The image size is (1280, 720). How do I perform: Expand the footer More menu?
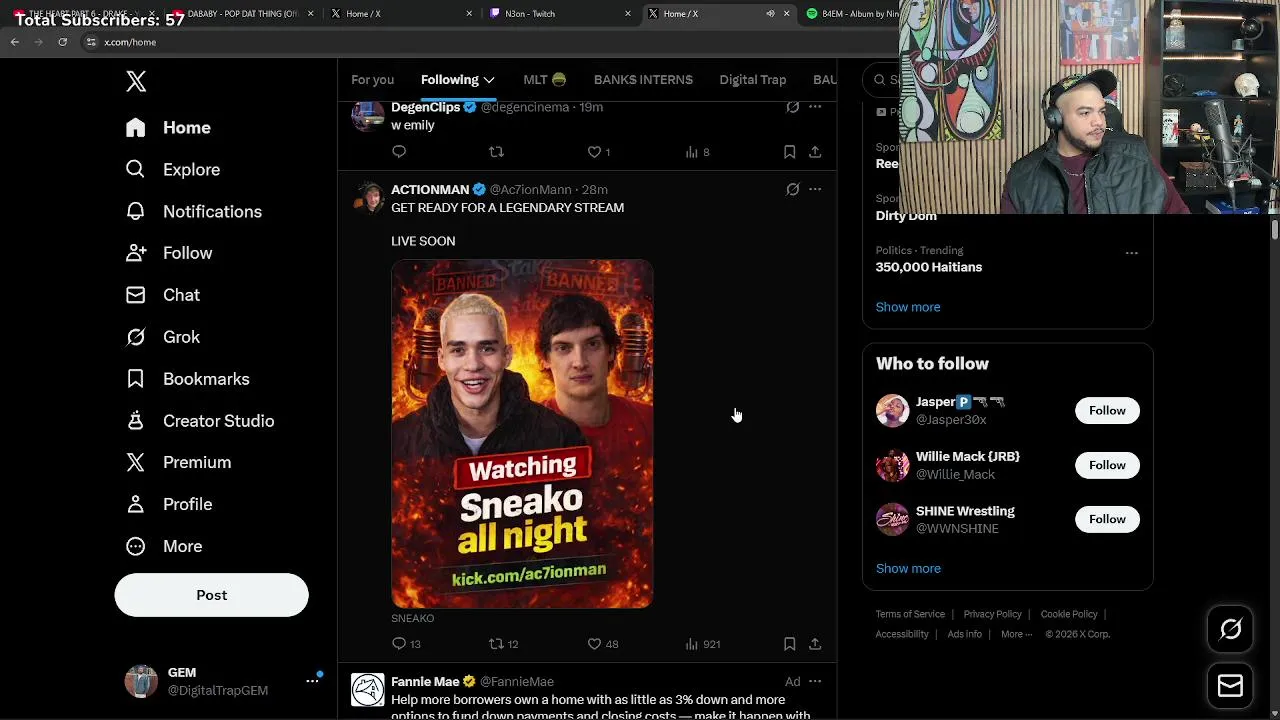[1016, 634]
